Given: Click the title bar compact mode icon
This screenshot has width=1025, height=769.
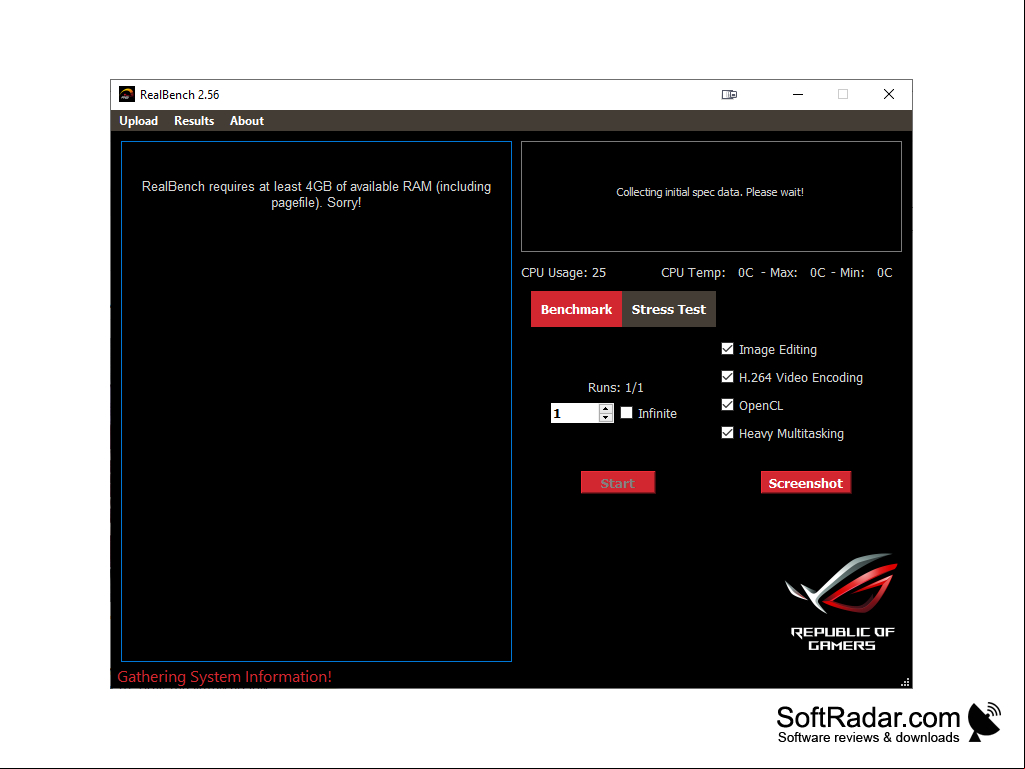Looking at the screenshot, I should [x=729, y=95].
